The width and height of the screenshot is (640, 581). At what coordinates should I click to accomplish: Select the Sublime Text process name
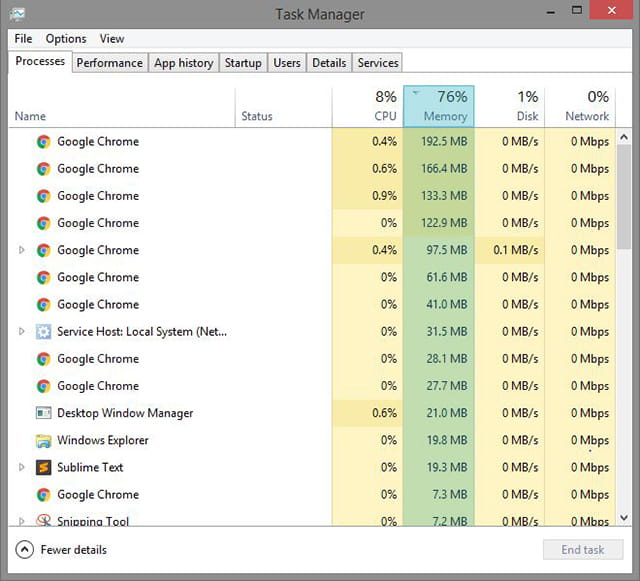[90, 467]
